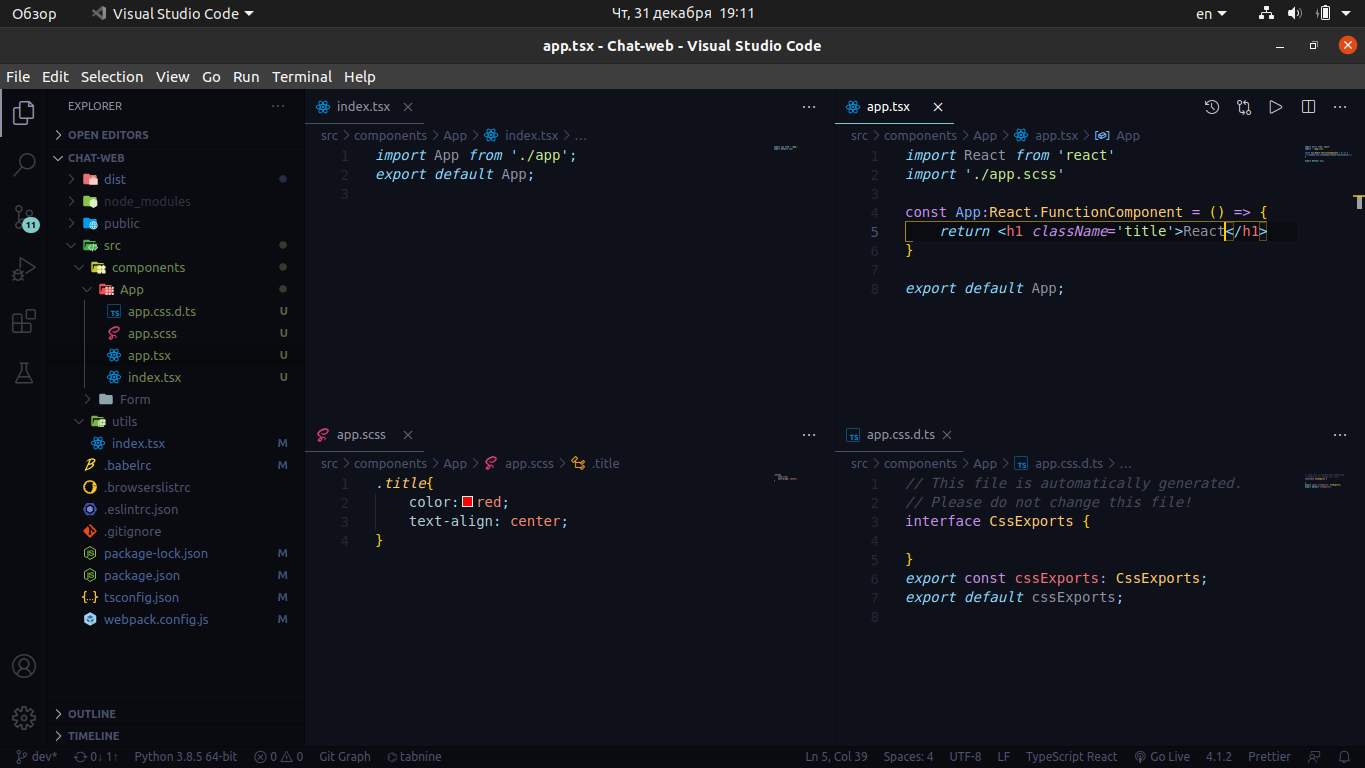Screen dimensions: 1365x768
Task: Open the Extensions view
Action: tap(23, 321)
